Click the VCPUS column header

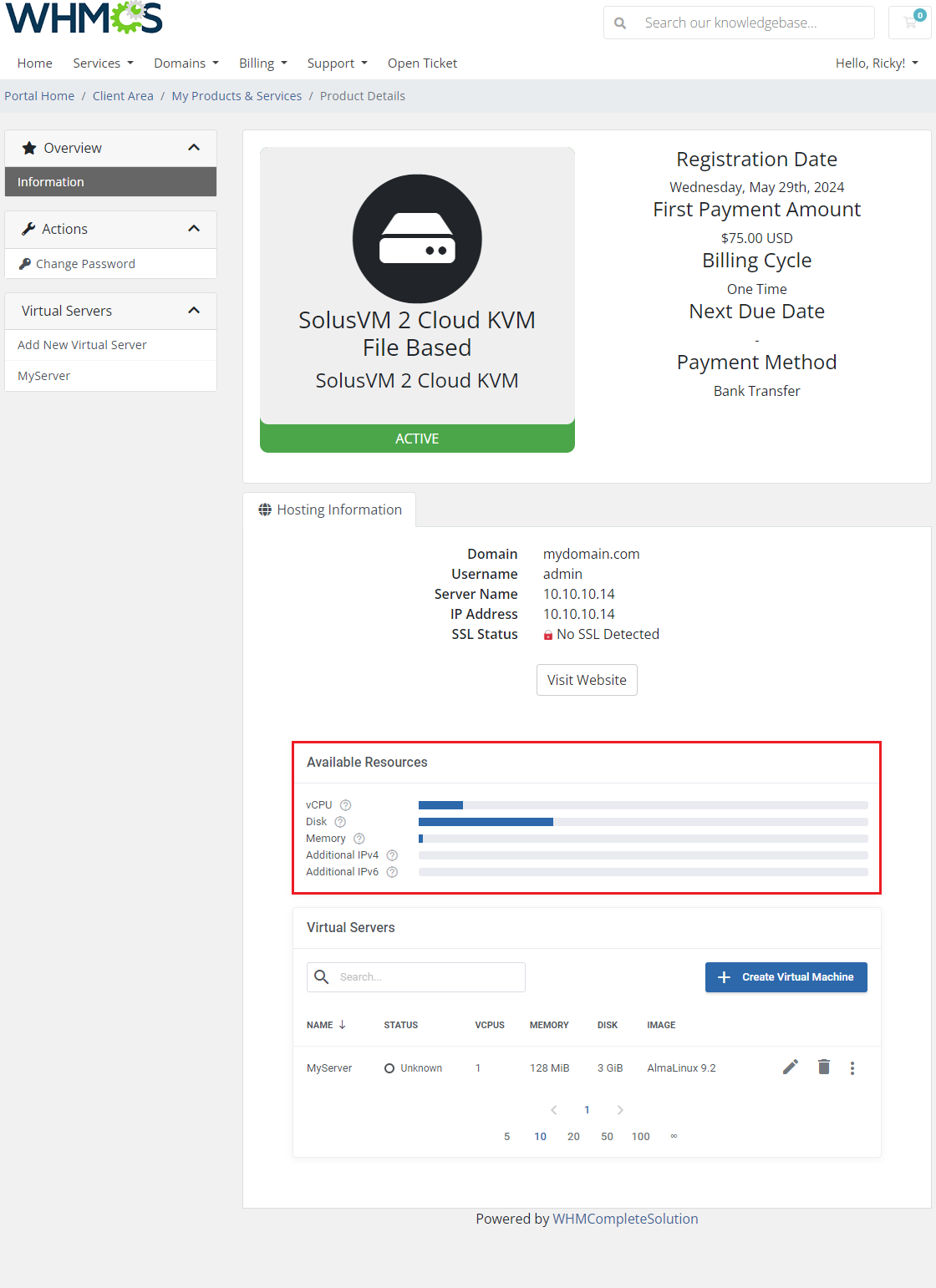[490, 1025]
